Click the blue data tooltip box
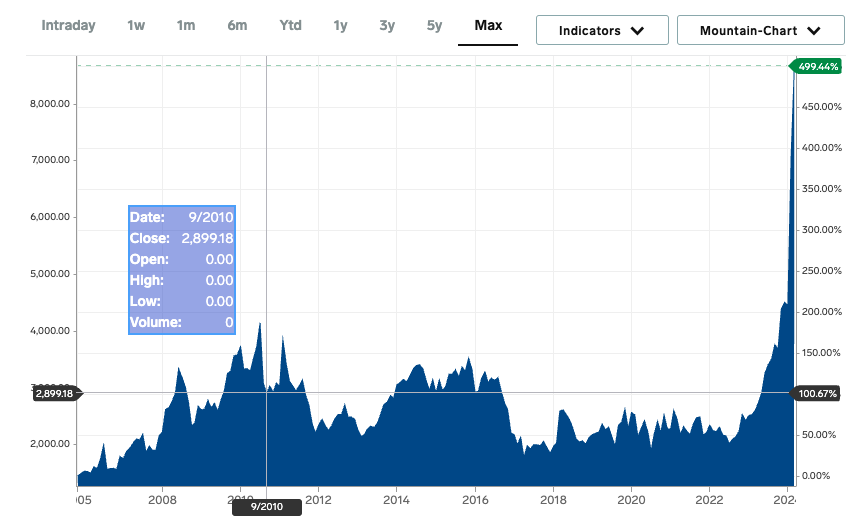Screen dimensions: 865x531 181,270
